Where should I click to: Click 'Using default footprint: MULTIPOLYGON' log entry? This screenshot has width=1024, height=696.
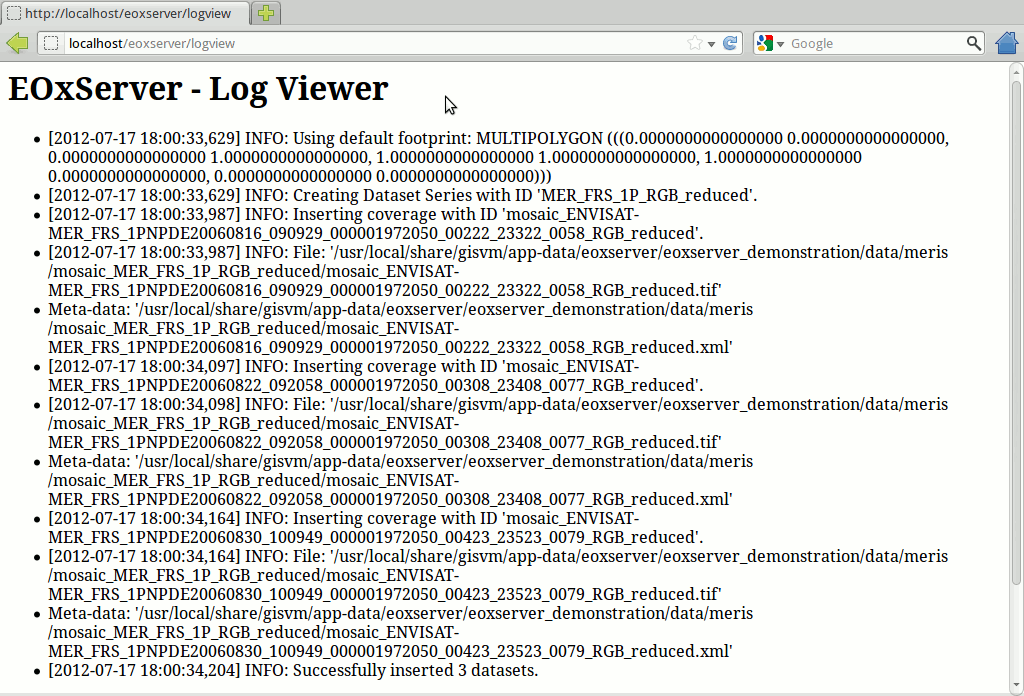coord(498,157)
